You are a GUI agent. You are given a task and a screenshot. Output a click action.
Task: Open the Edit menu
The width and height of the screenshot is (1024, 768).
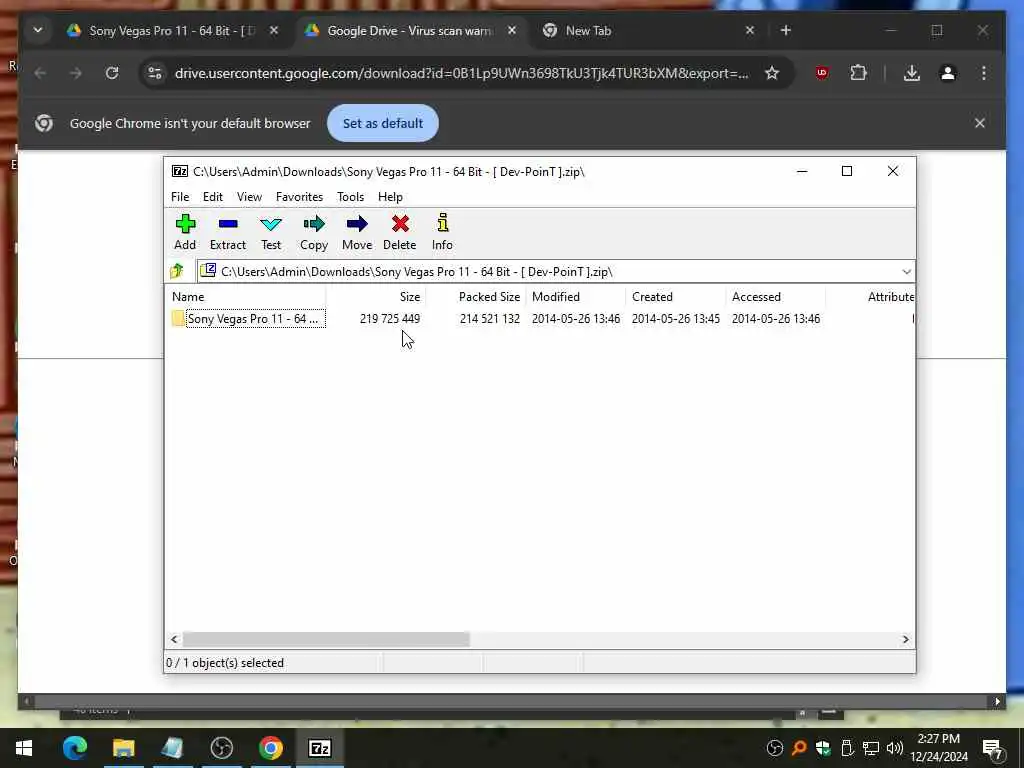point(212,197)
